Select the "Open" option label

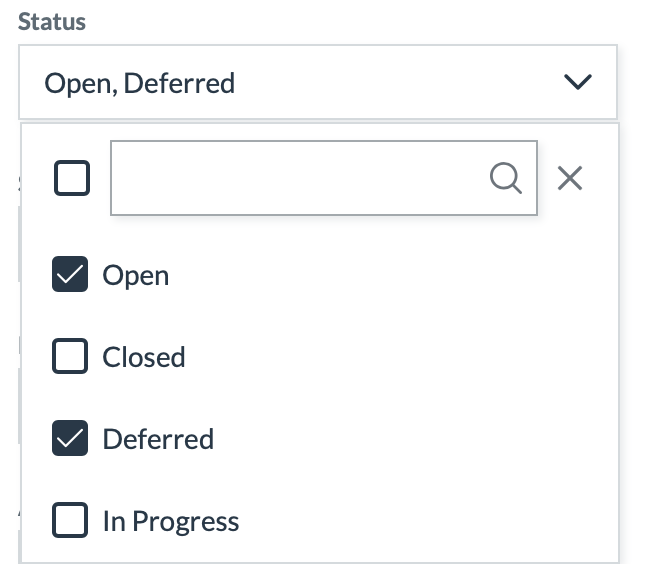coord(136,275)
